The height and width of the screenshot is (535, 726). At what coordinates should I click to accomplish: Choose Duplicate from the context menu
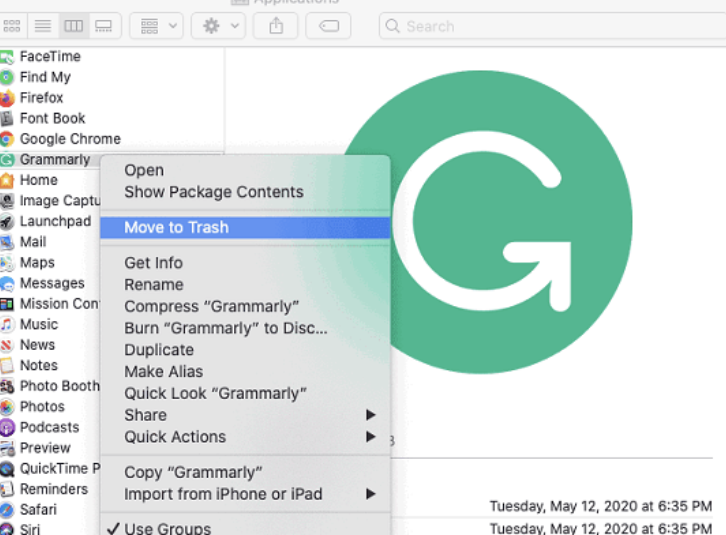tap(245, 350)
